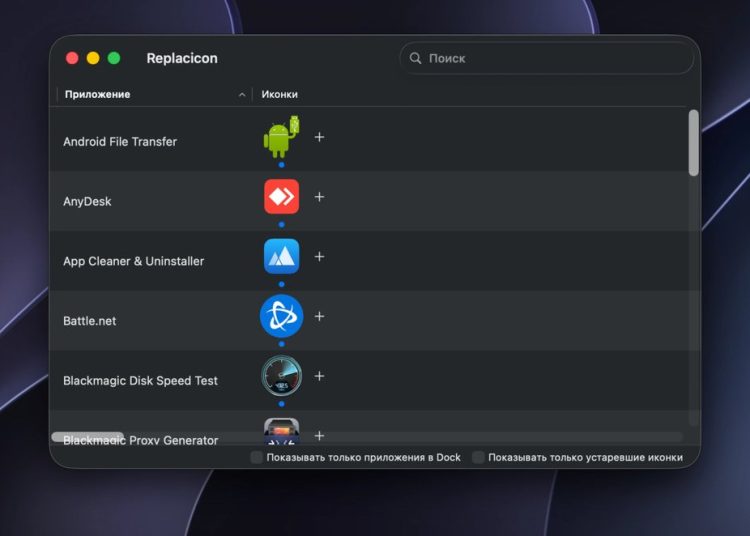Screen dimensions: 750x536
Task: Select the Blackmagic Disk Speed Test icon
Action: 281,376
